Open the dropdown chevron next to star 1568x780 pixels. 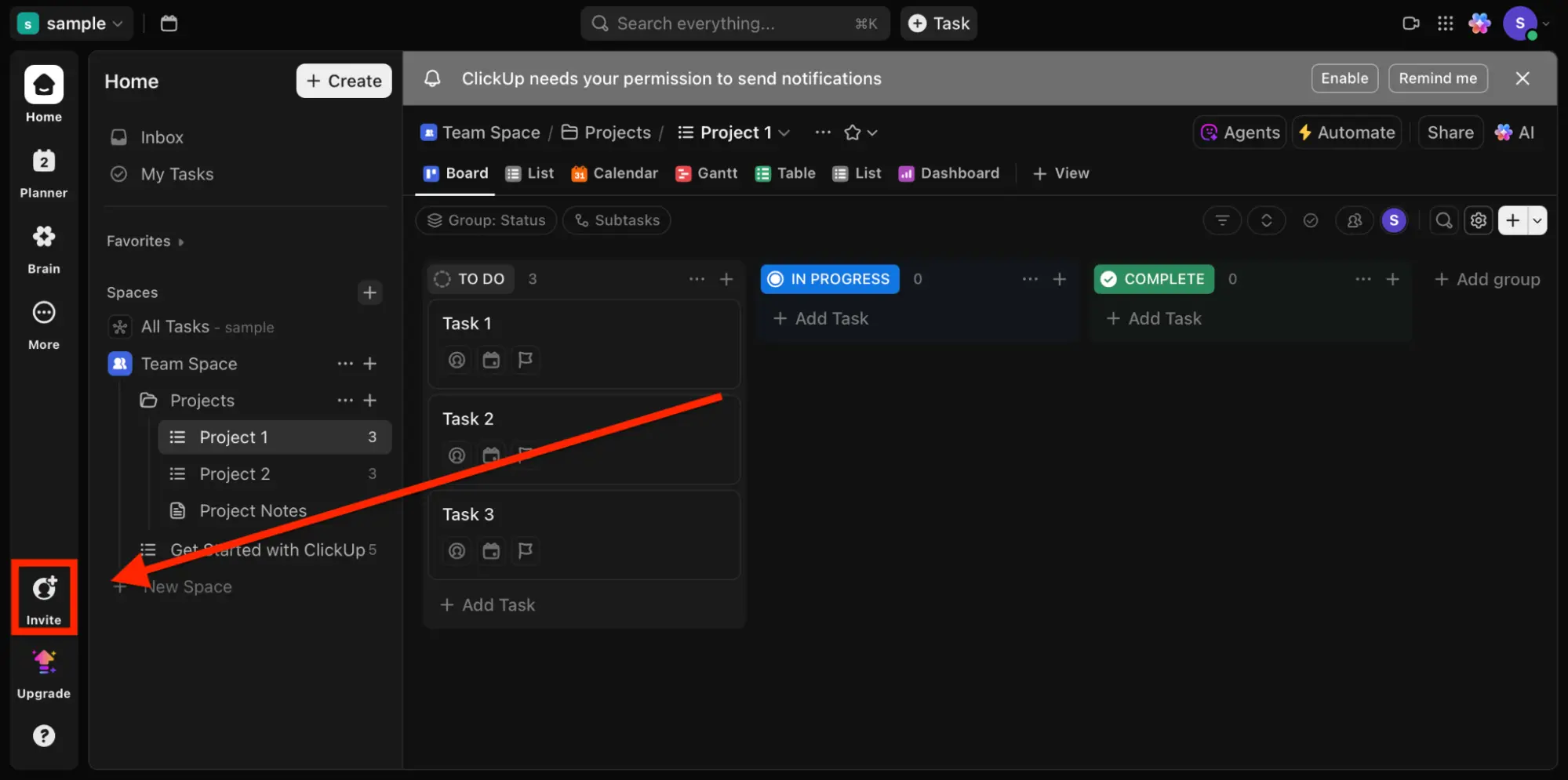click(872, 132)
